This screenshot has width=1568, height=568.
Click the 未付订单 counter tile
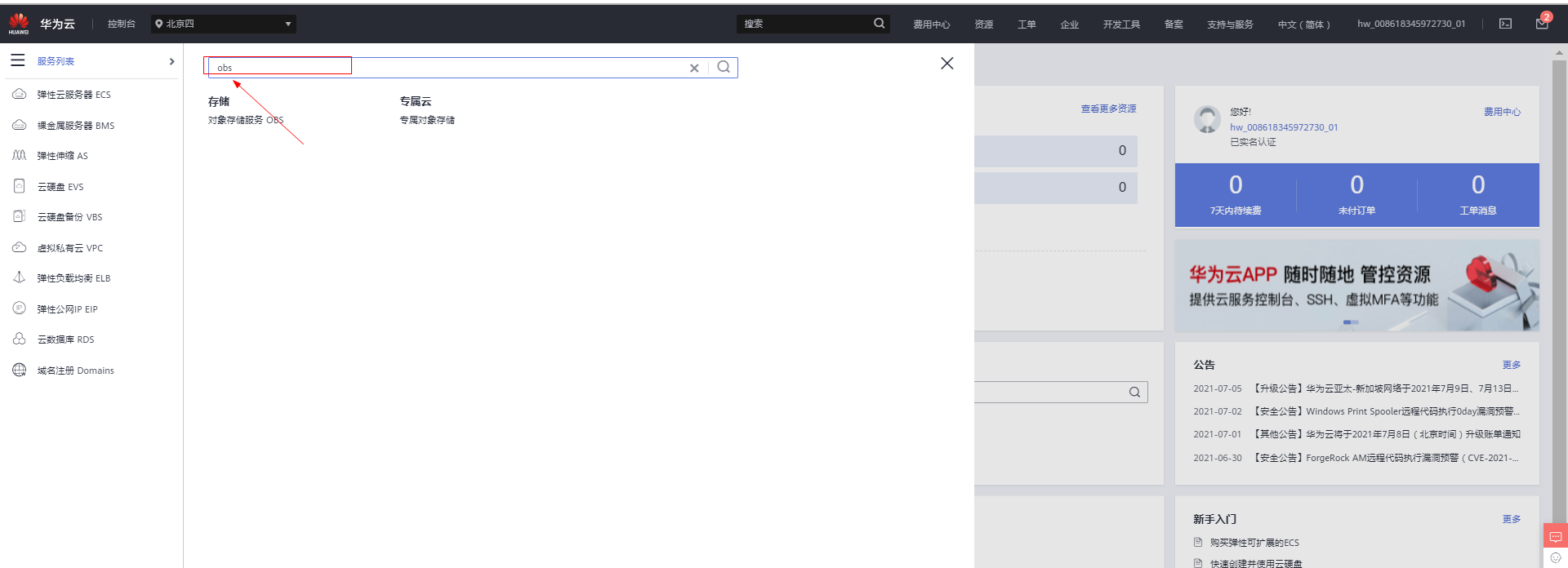pyautogui.click(x=1356, y=195)
